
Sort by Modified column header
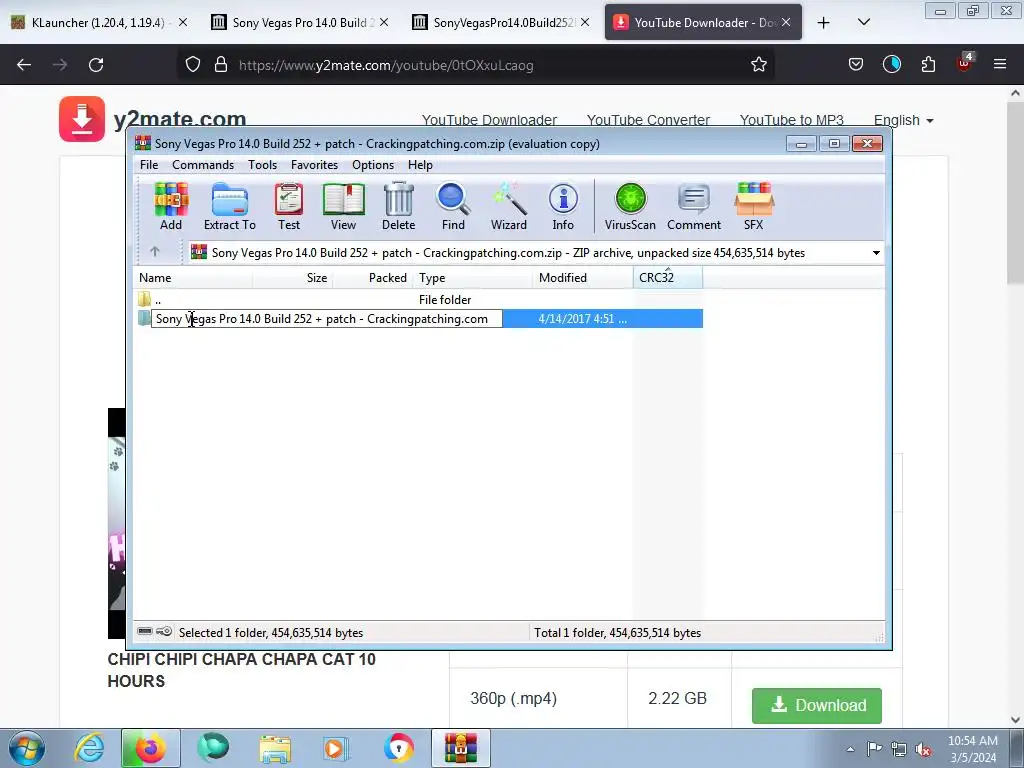coord(583,278)
